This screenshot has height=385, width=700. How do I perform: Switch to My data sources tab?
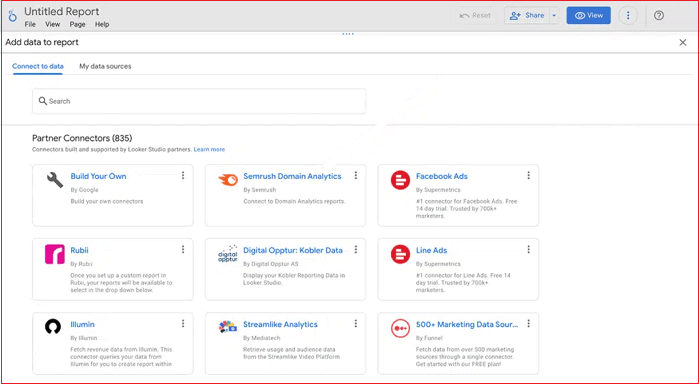105,66
